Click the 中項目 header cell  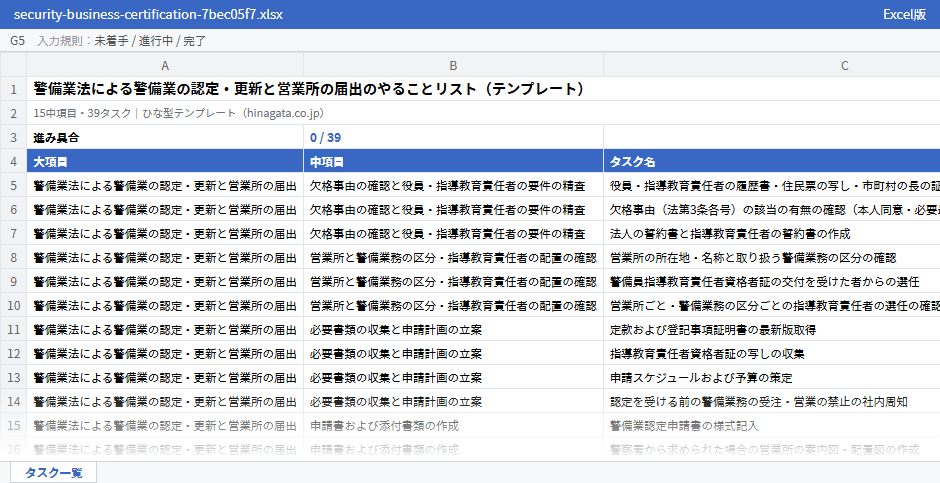[453, 161]
